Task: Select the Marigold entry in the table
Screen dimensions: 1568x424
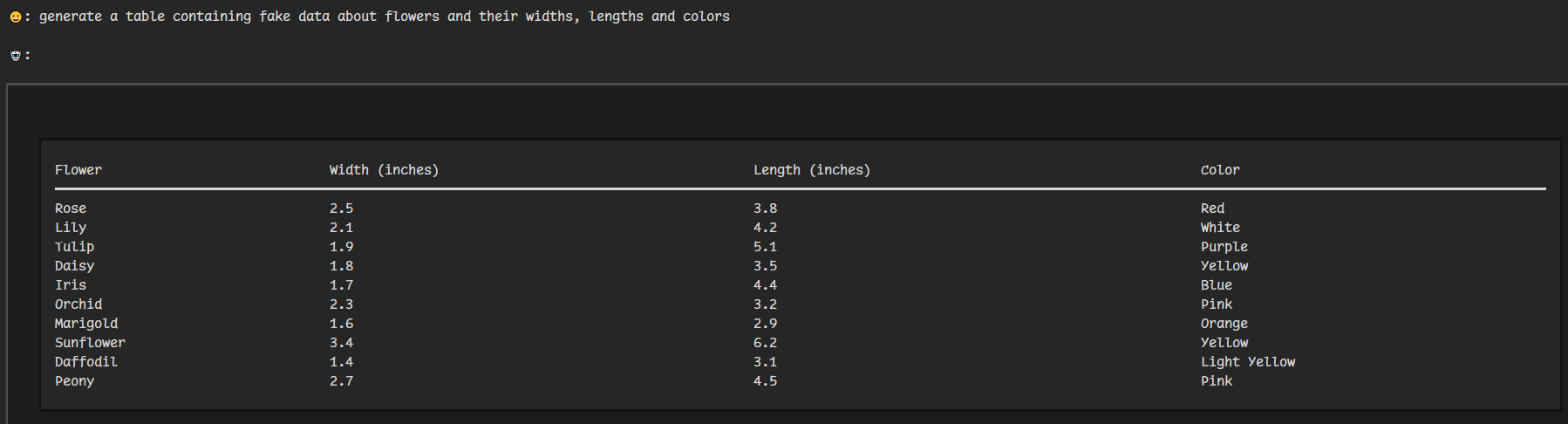Action: pyautogui.click(x=86, y=324)
